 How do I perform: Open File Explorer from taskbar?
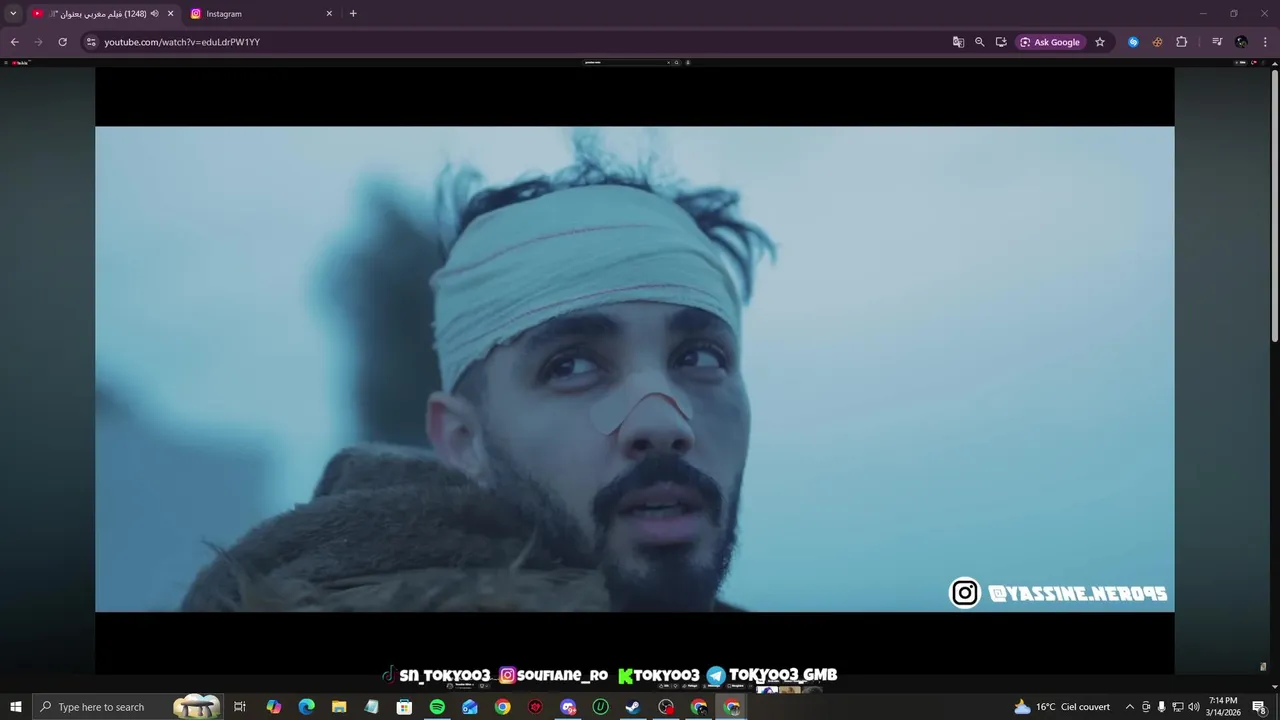point(339,707)
